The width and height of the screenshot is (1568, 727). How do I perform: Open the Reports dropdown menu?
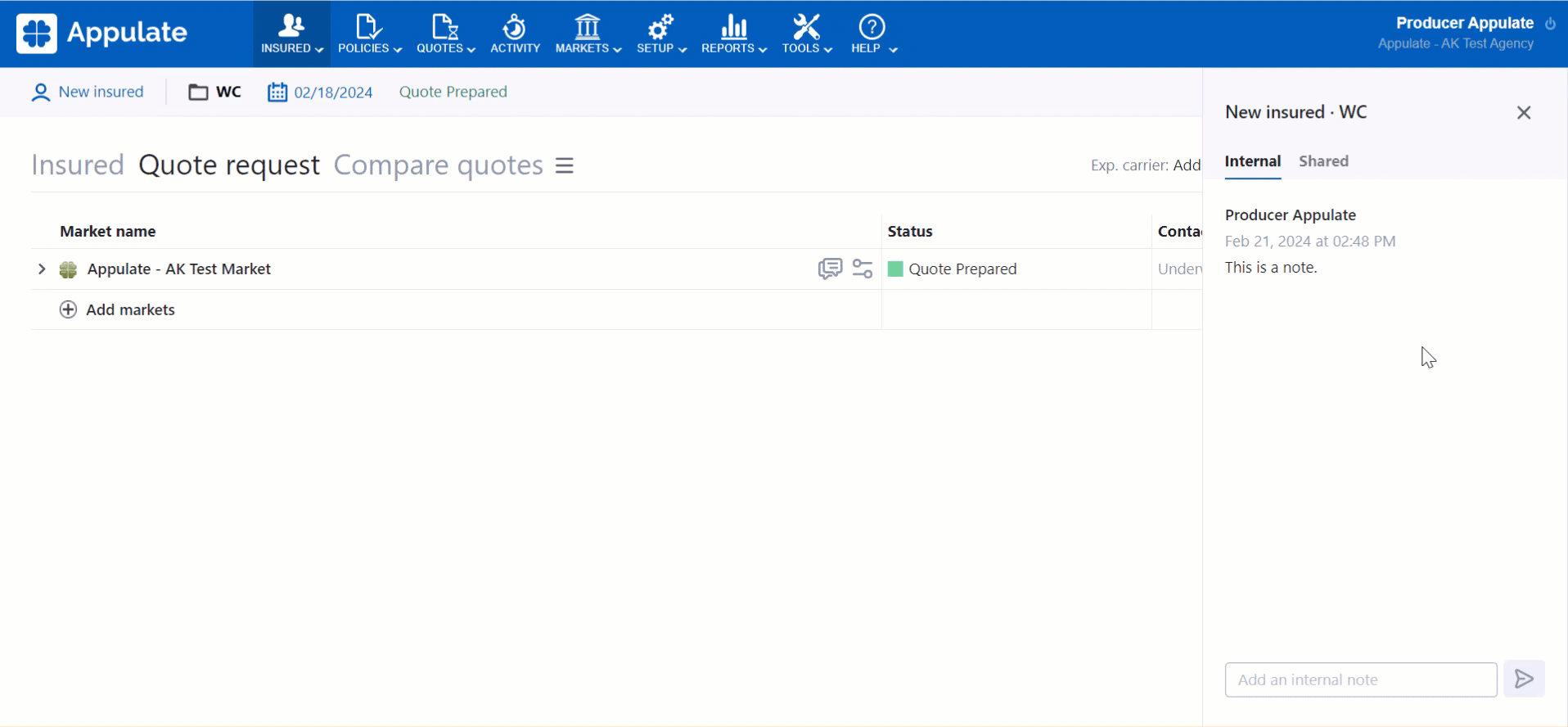[733, 34]
